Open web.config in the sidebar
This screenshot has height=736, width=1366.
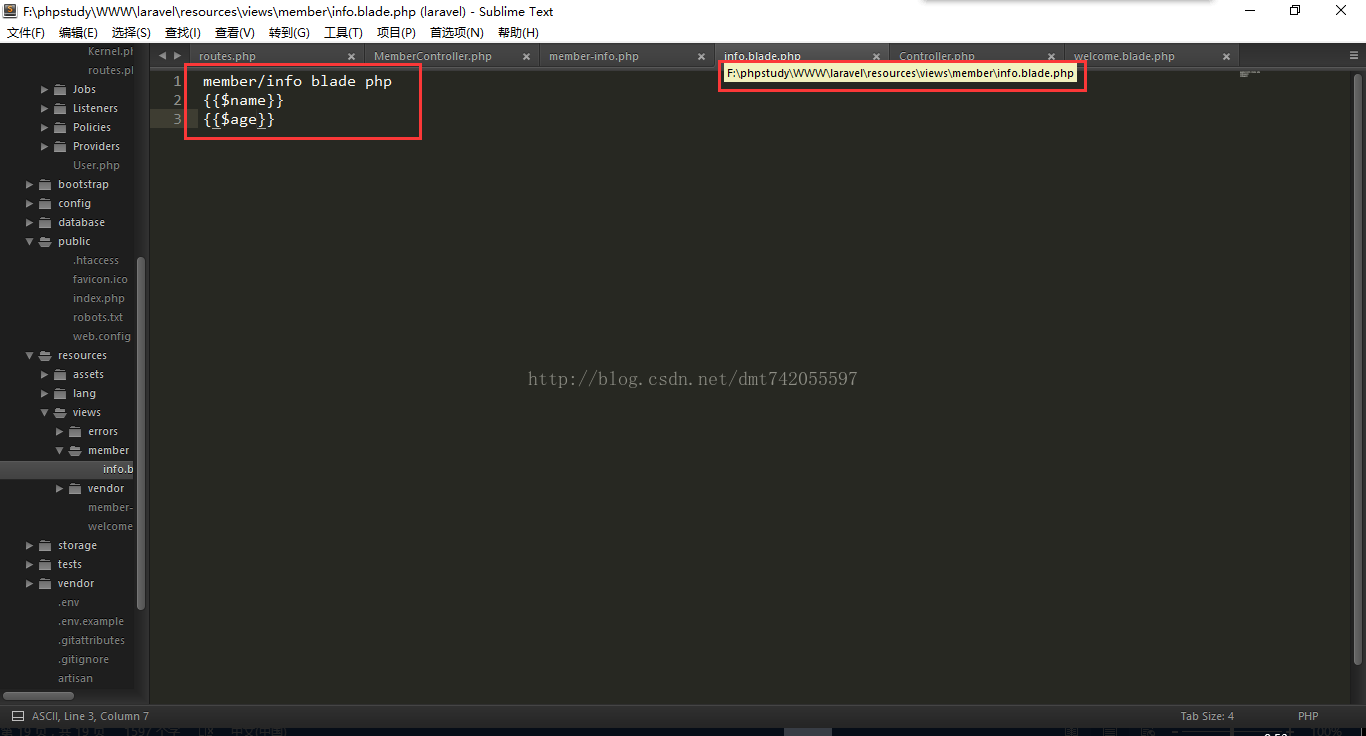click(102, 336)
